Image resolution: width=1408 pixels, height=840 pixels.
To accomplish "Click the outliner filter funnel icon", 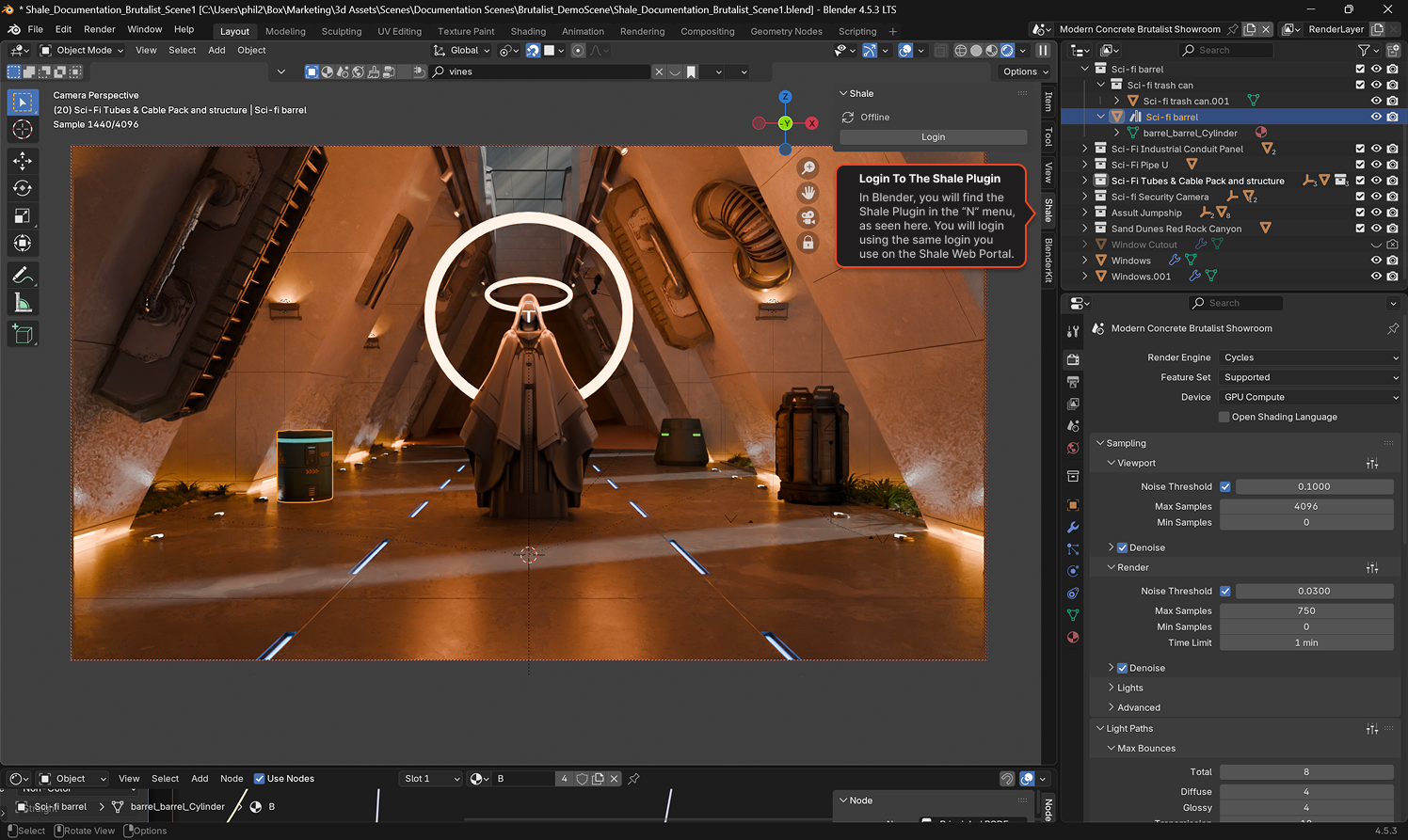I will [x=1364, y=50].
